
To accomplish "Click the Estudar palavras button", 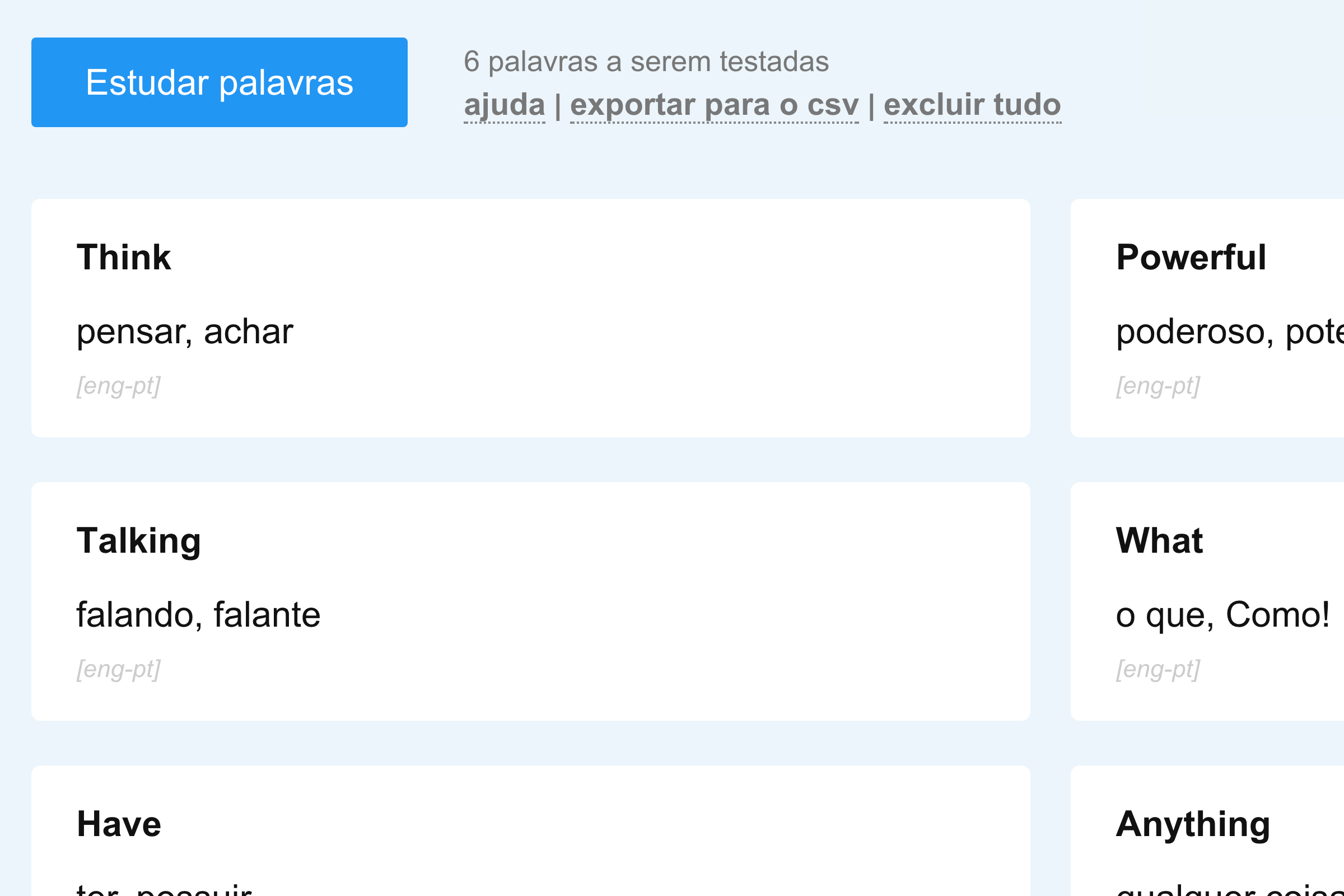I will click(x=219, y=82).
